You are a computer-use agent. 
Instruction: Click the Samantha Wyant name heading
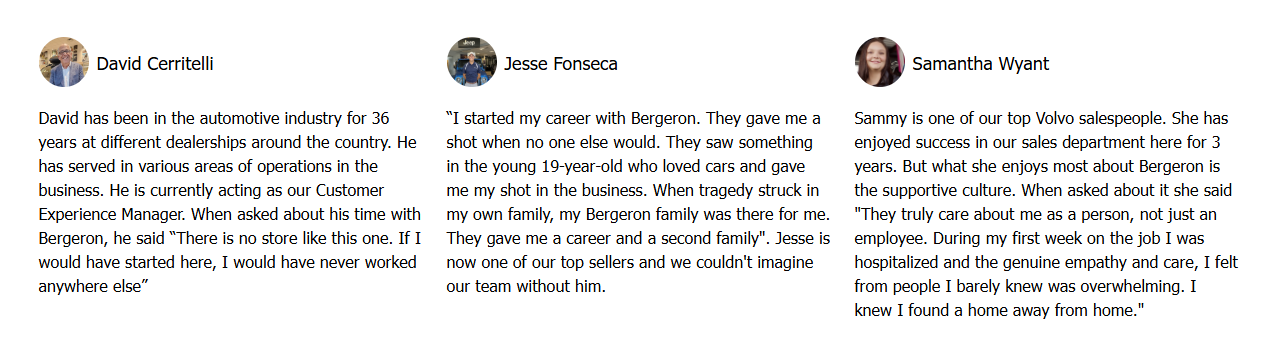click(981, 64)
